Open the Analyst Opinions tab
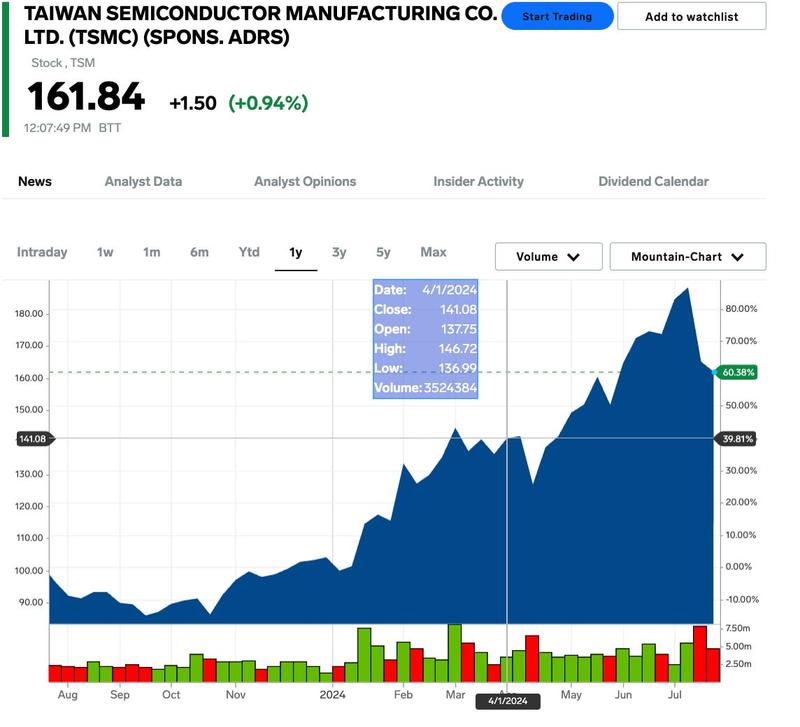This screenshot has height=727, width=800. pos(305,182)
